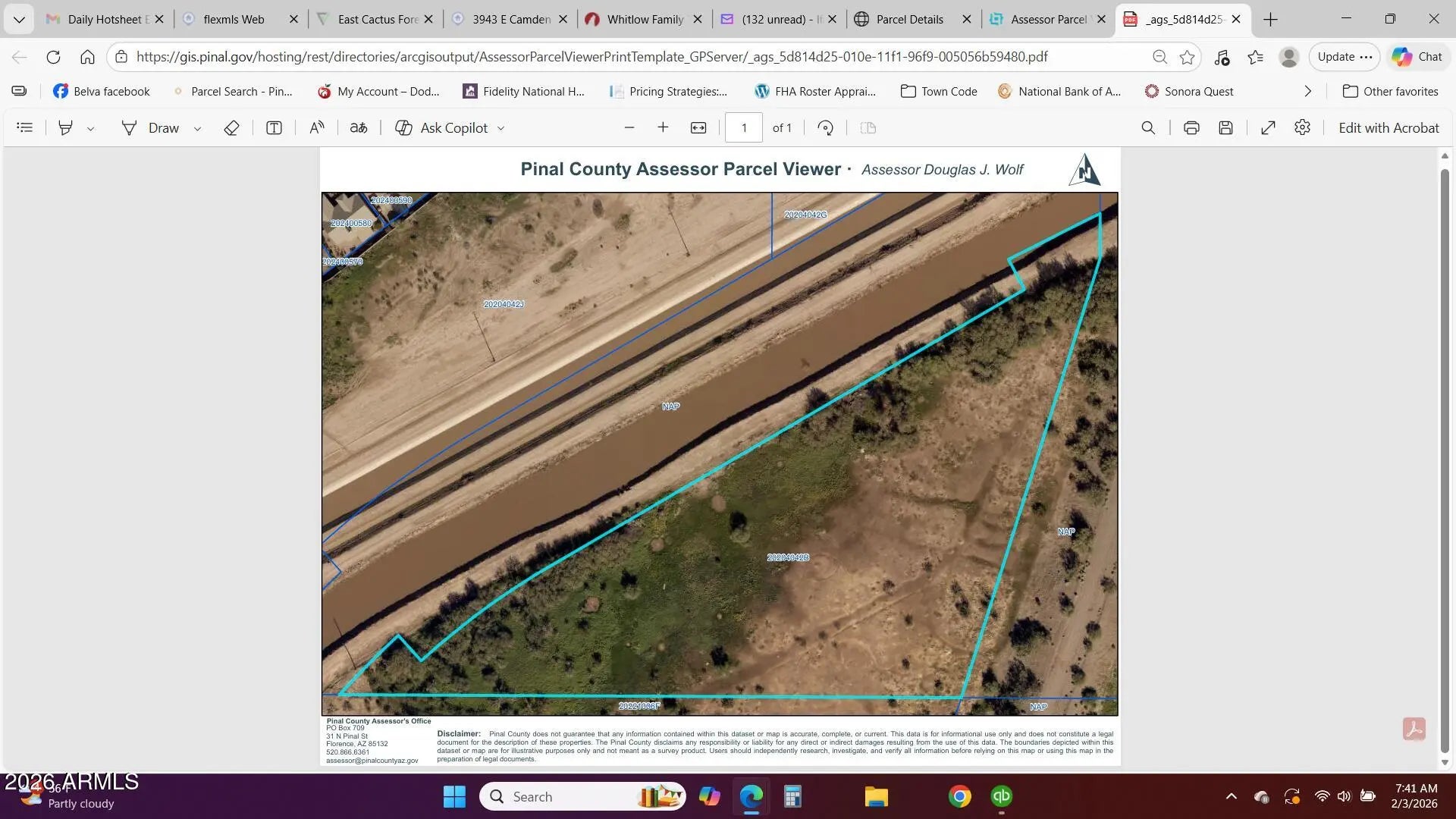The height and width of the screenshot is (819, 1456).
Task: Zoom in with the plus icon
Action: (x=663, y=127)
